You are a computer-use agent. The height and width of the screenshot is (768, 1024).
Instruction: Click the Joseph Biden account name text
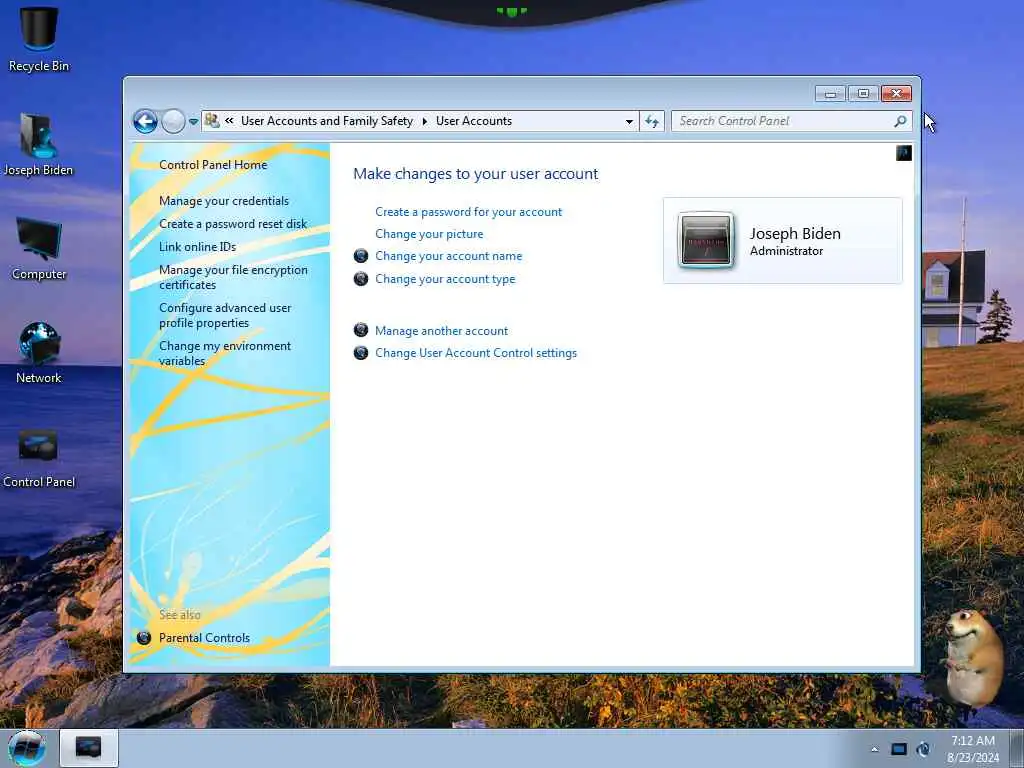(795, 234)
